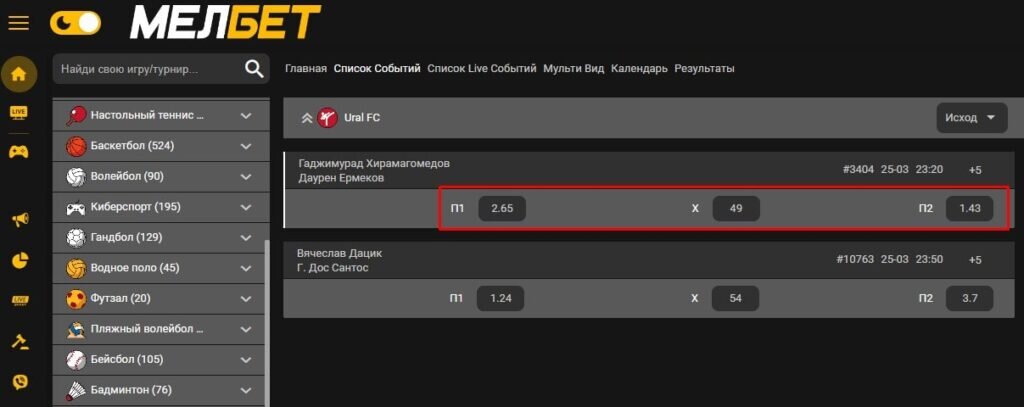Open the gavel rules icon
The width and height of the screenshot is (1024, 407).
coord(20,341)
